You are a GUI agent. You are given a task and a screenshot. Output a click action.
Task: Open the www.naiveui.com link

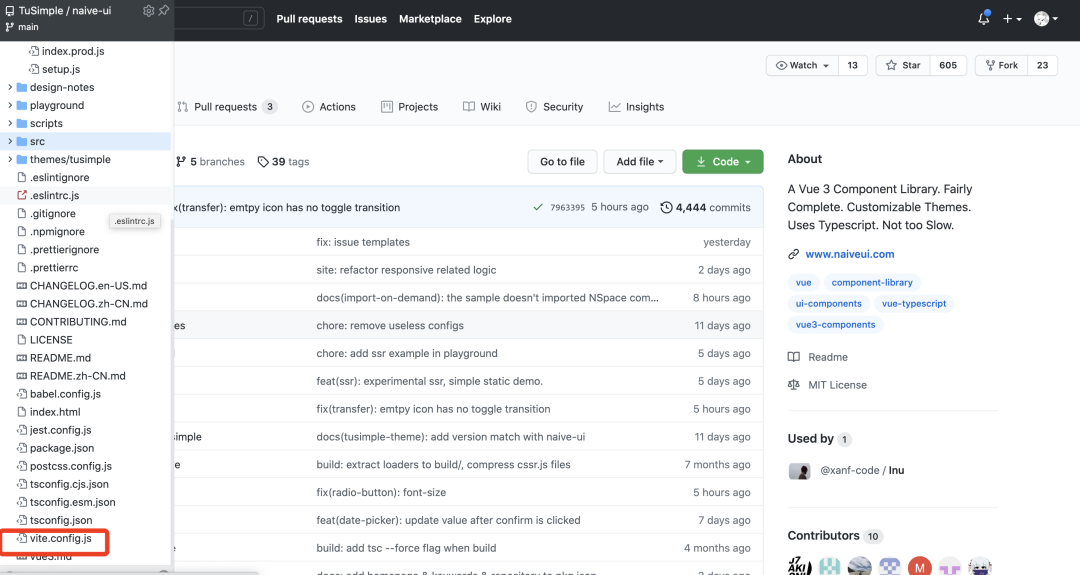click(x=849, y=254)
